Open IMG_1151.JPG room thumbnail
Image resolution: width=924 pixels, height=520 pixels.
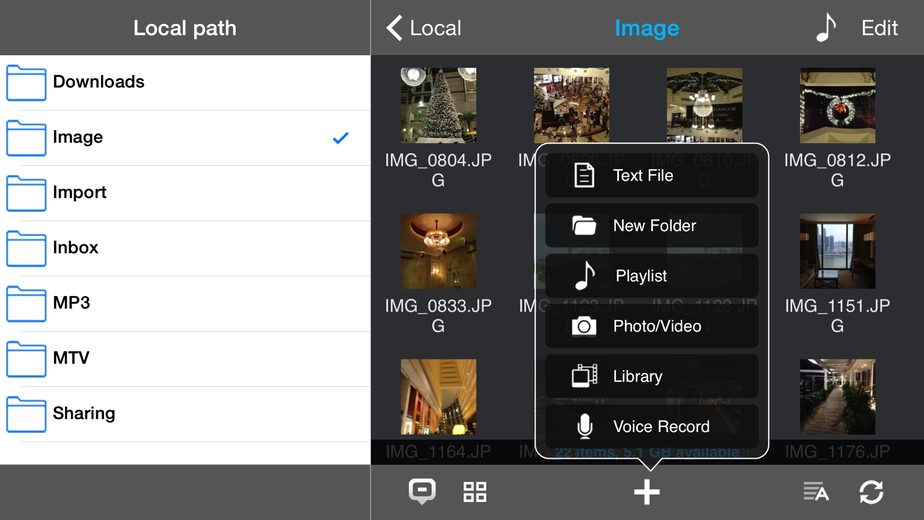[x=837, y=251]
